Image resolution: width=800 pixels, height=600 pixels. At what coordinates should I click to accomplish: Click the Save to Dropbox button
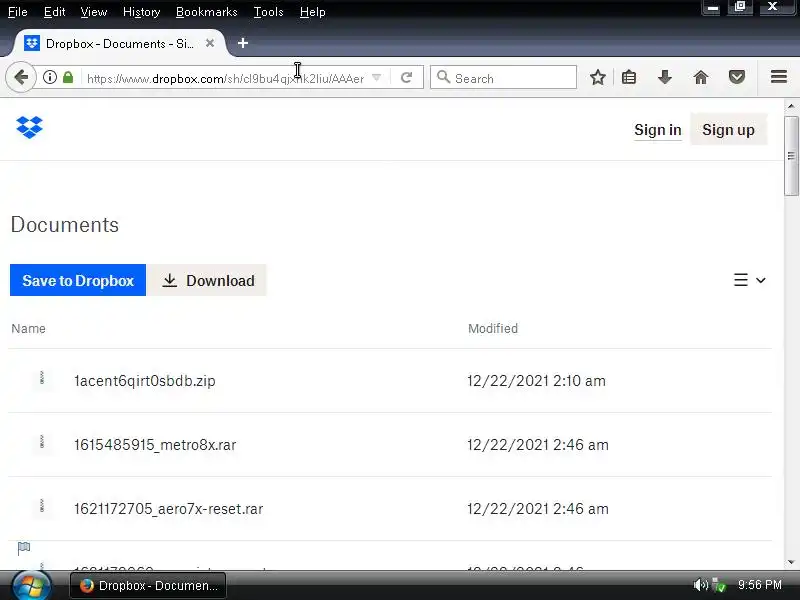pos(78,280)
